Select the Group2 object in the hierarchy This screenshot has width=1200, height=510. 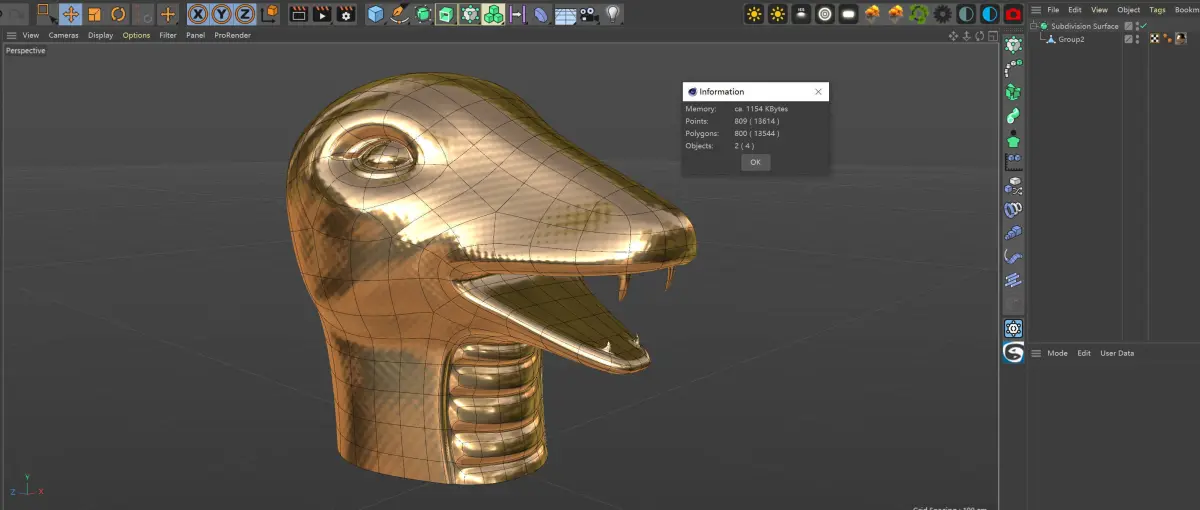pos(1071,39)
